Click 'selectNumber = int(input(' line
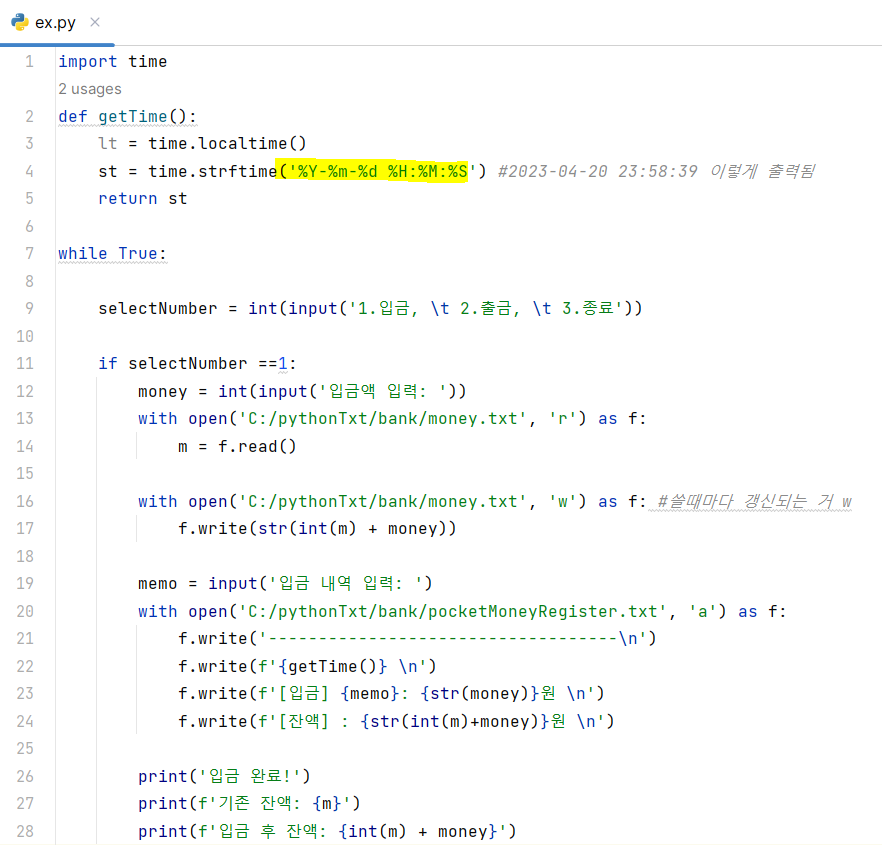The height and width of the screenshot is (845, 882). 370,308
